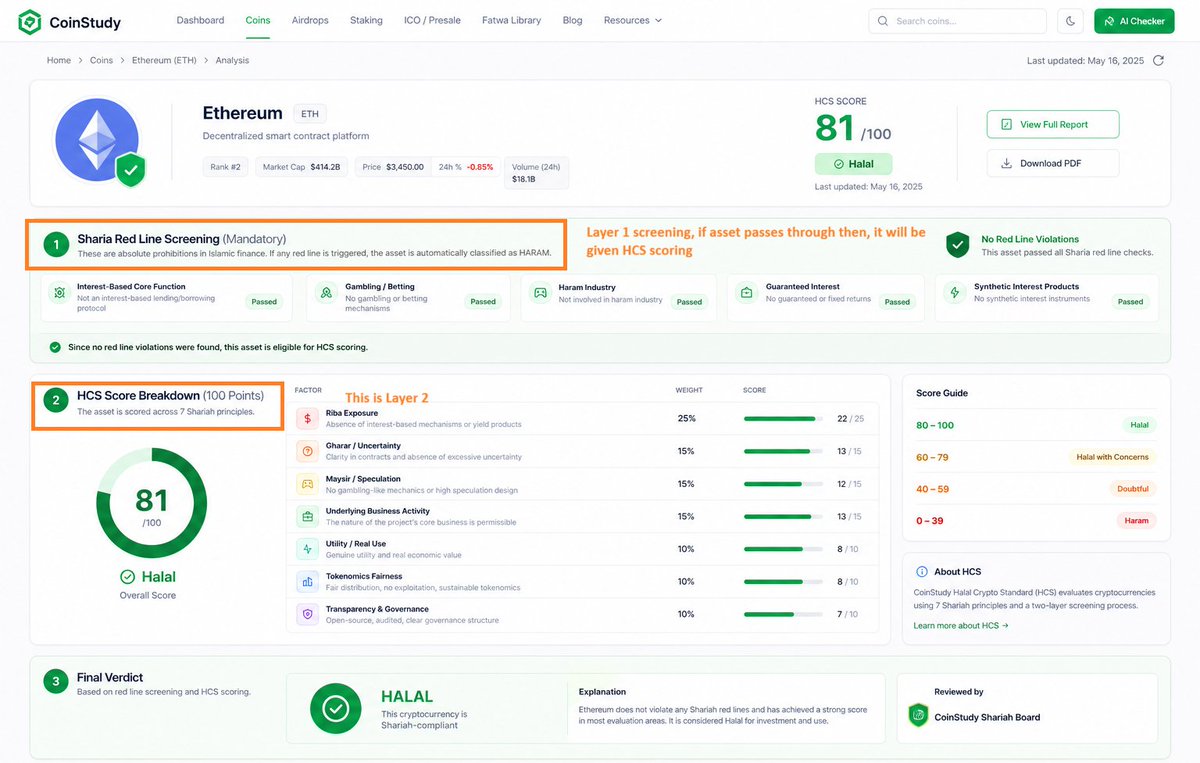Open the Dashboard nav item
The height and width of the screenshot is (763, 1200).
[x=200, y=20]
